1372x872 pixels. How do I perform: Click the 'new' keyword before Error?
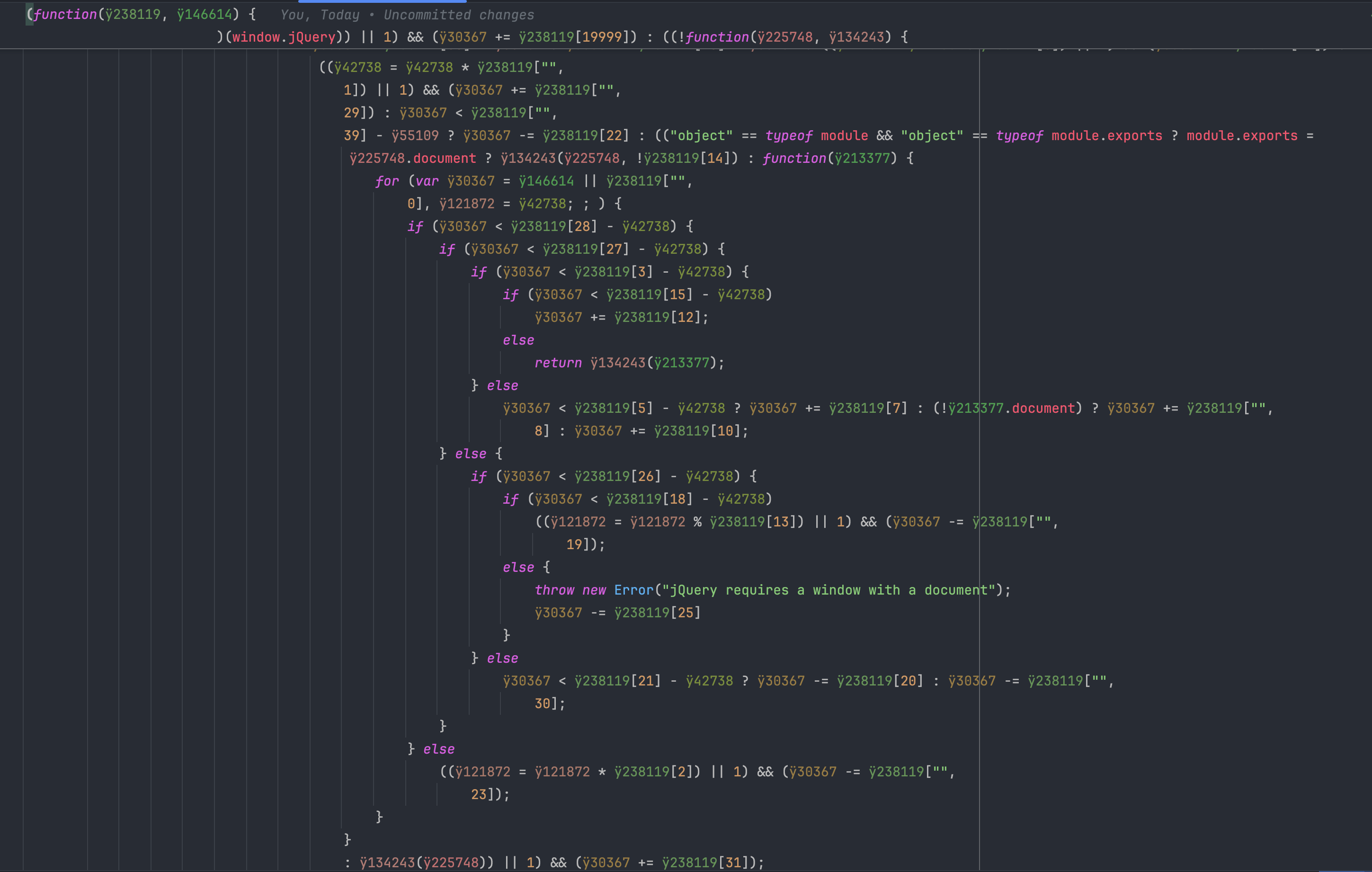point(594,590)
